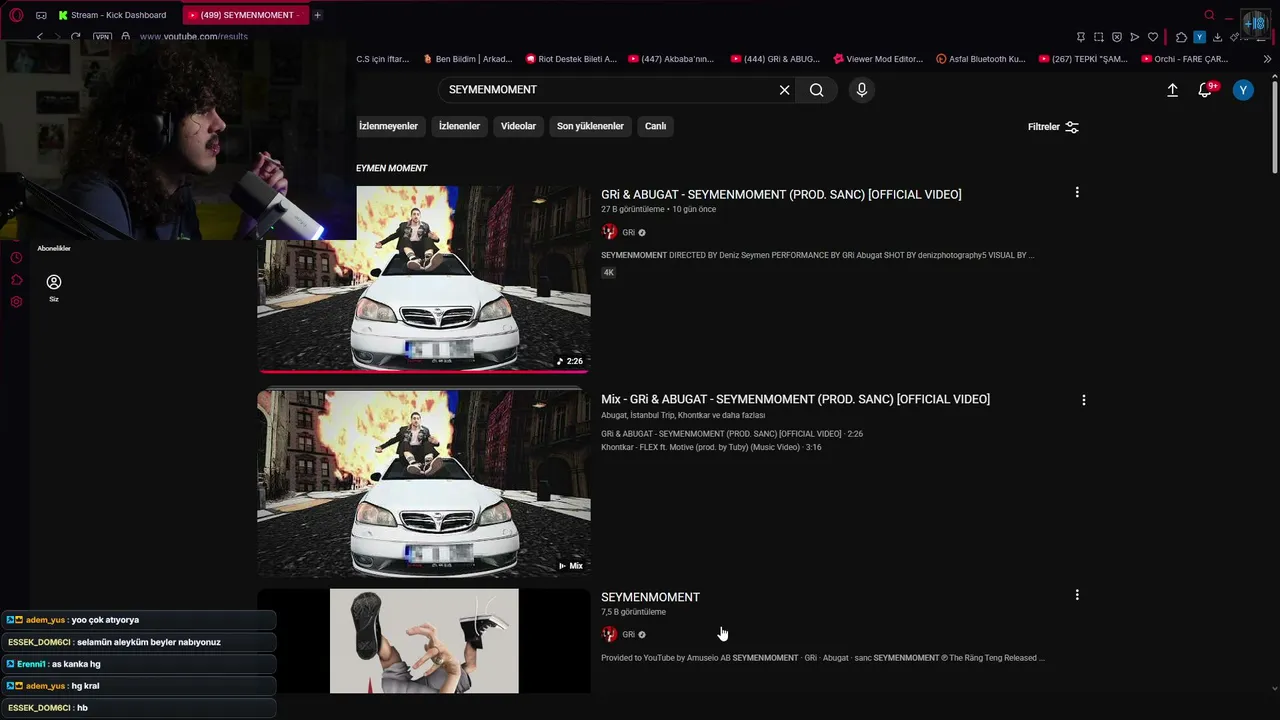Open the '(444) GRi & ABUG...' bookmark
1280x720 pixels.
point(775,59)
